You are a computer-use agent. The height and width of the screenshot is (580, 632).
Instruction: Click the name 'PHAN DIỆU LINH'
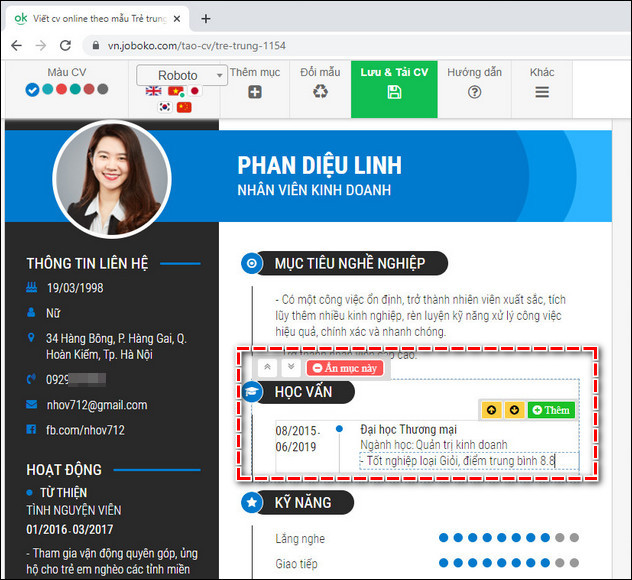point(319,165)
